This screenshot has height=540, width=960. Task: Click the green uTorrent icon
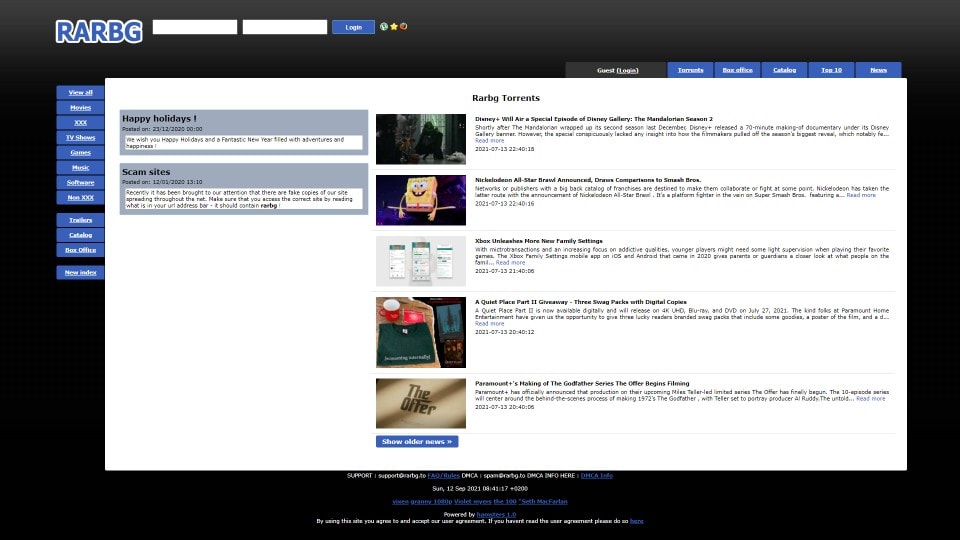tap(384, 27)
